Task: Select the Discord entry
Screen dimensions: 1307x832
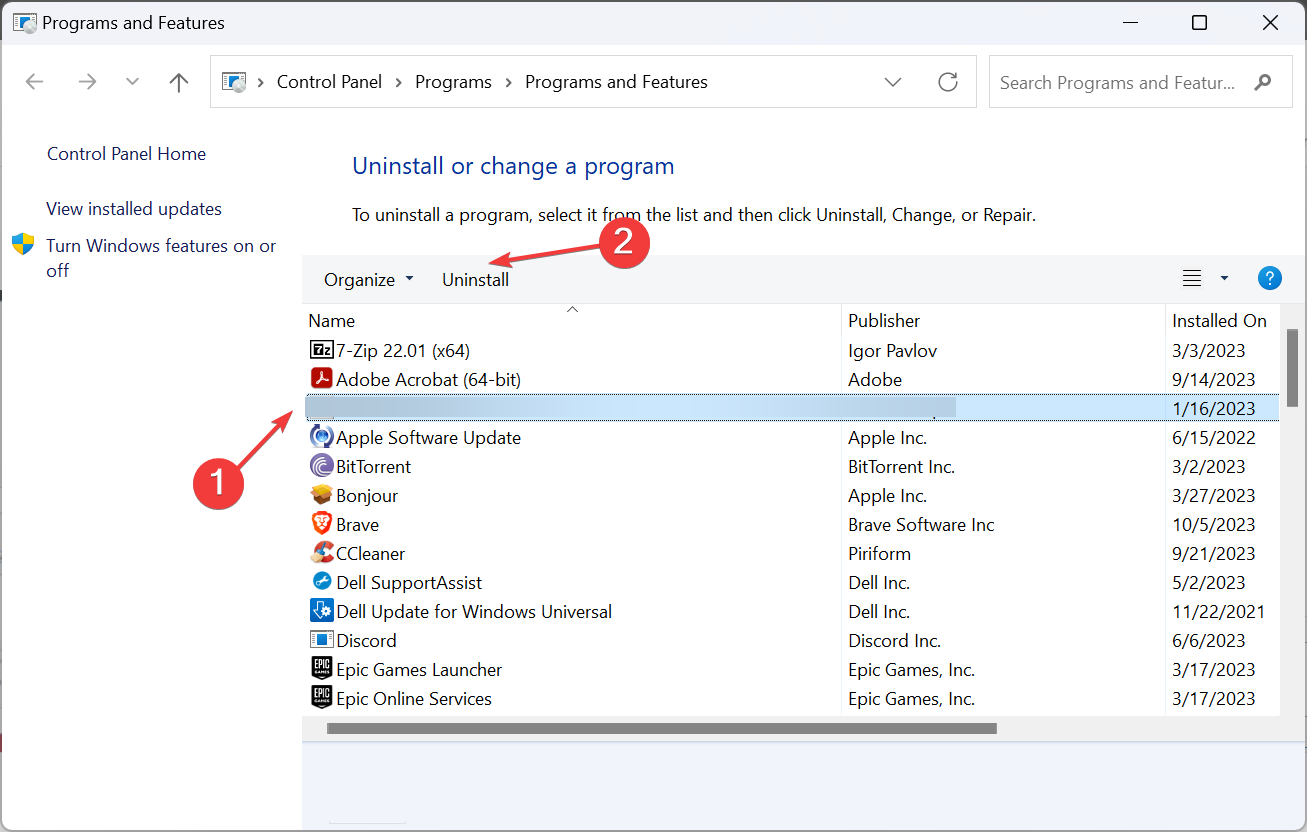Action: tap(366, 640)
